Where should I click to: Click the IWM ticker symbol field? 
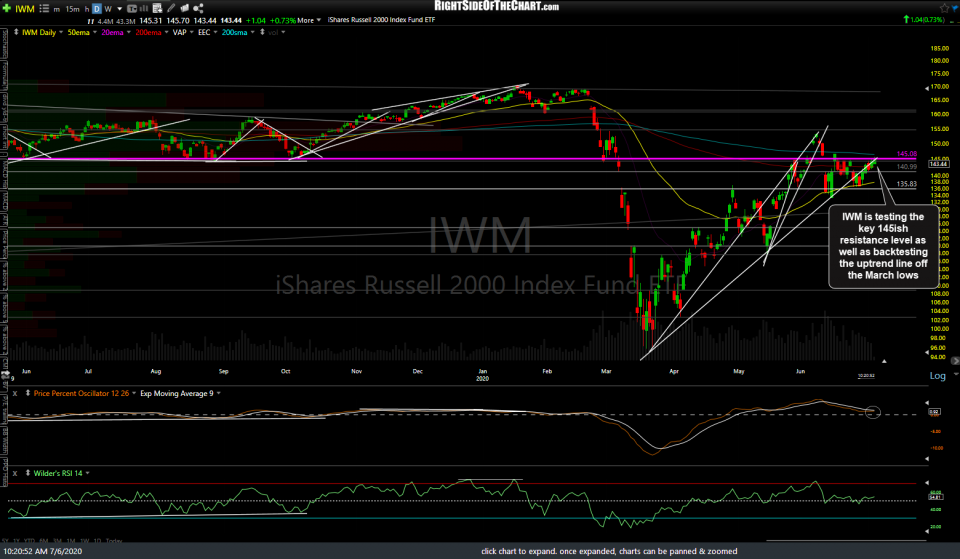pyautogui.click(x=25, y=9)
